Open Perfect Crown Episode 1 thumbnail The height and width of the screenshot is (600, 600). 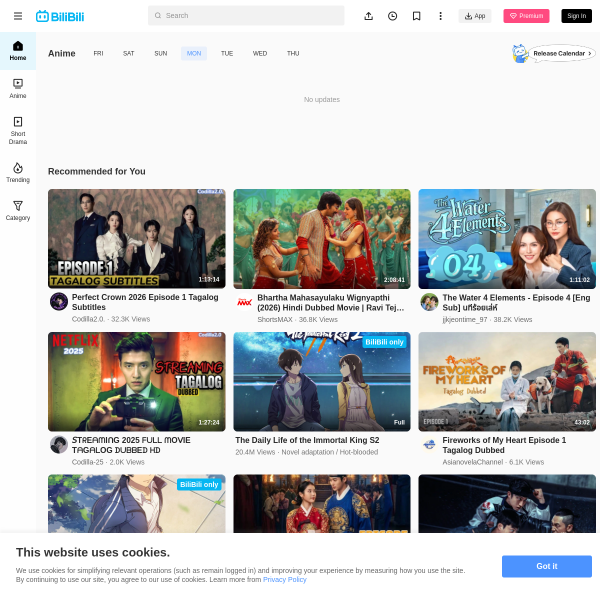[137, 238]
